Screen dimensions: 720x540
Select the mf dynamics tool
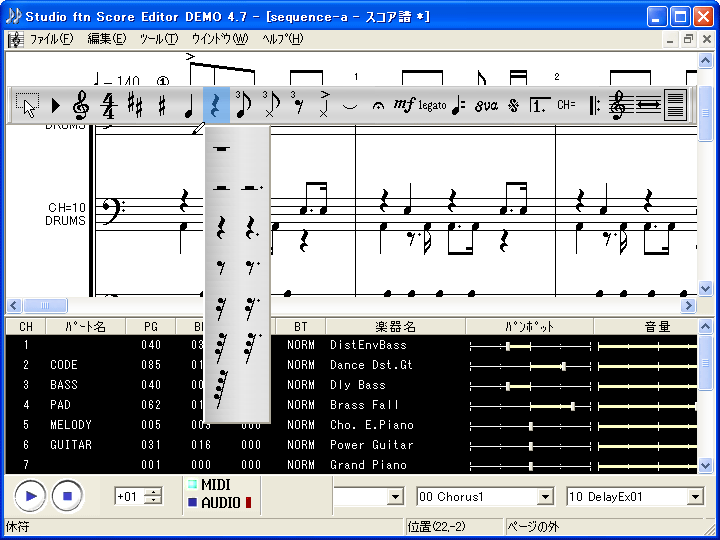(x=404, y=105)
